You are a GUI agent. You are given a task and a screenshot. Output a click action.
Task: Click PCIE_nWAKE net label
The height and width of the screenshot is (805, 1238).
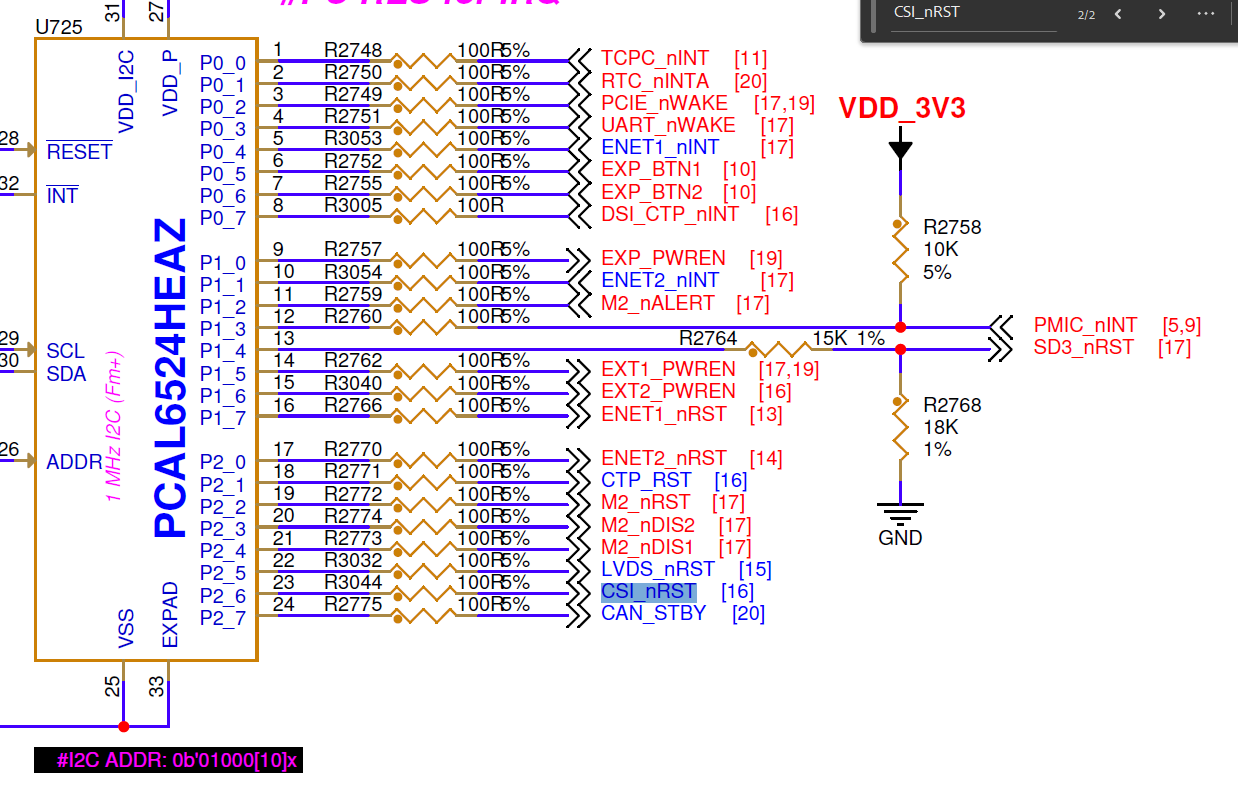click(664, 103)
